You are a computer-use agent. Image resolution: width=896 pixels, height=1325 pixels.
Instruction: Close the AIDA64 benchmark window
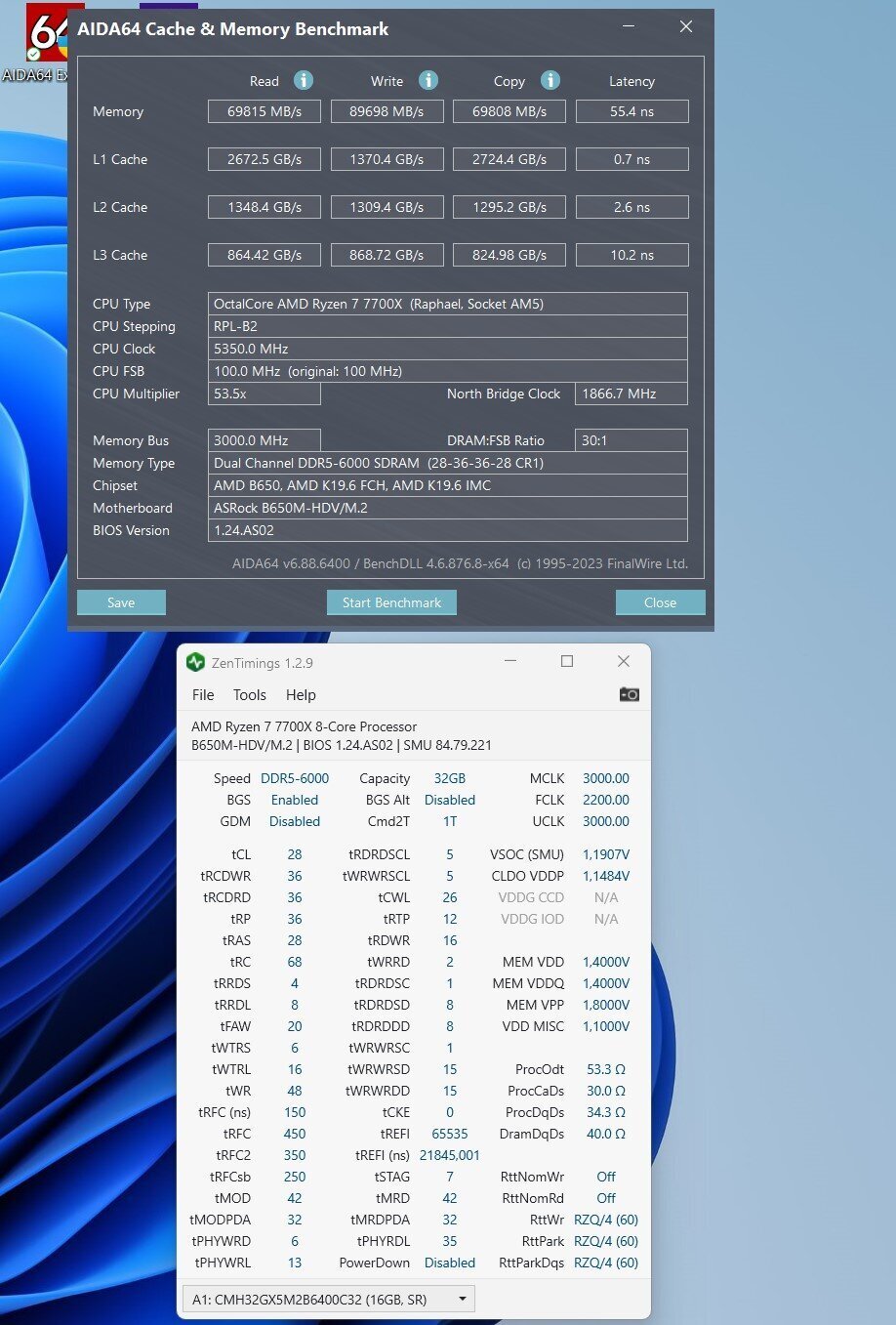(686, 27)
